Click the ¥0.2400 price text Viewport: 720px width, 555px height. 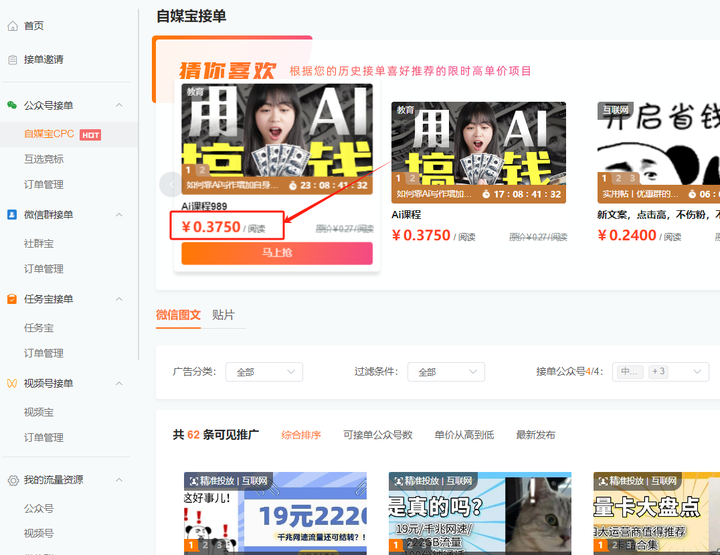[x=627, y=235]
